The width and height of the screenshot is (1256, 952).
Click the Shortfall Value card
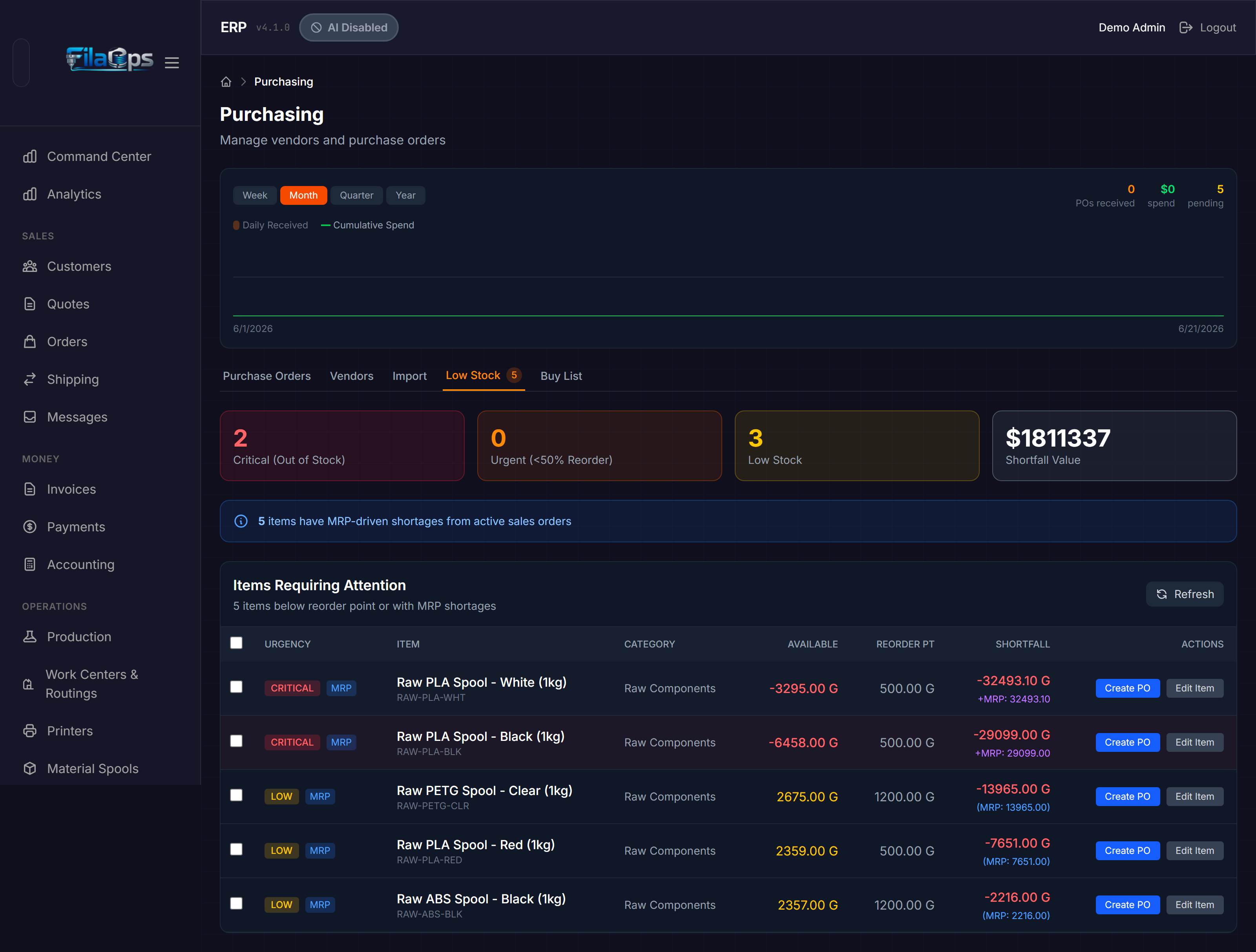coord(1114,446)
